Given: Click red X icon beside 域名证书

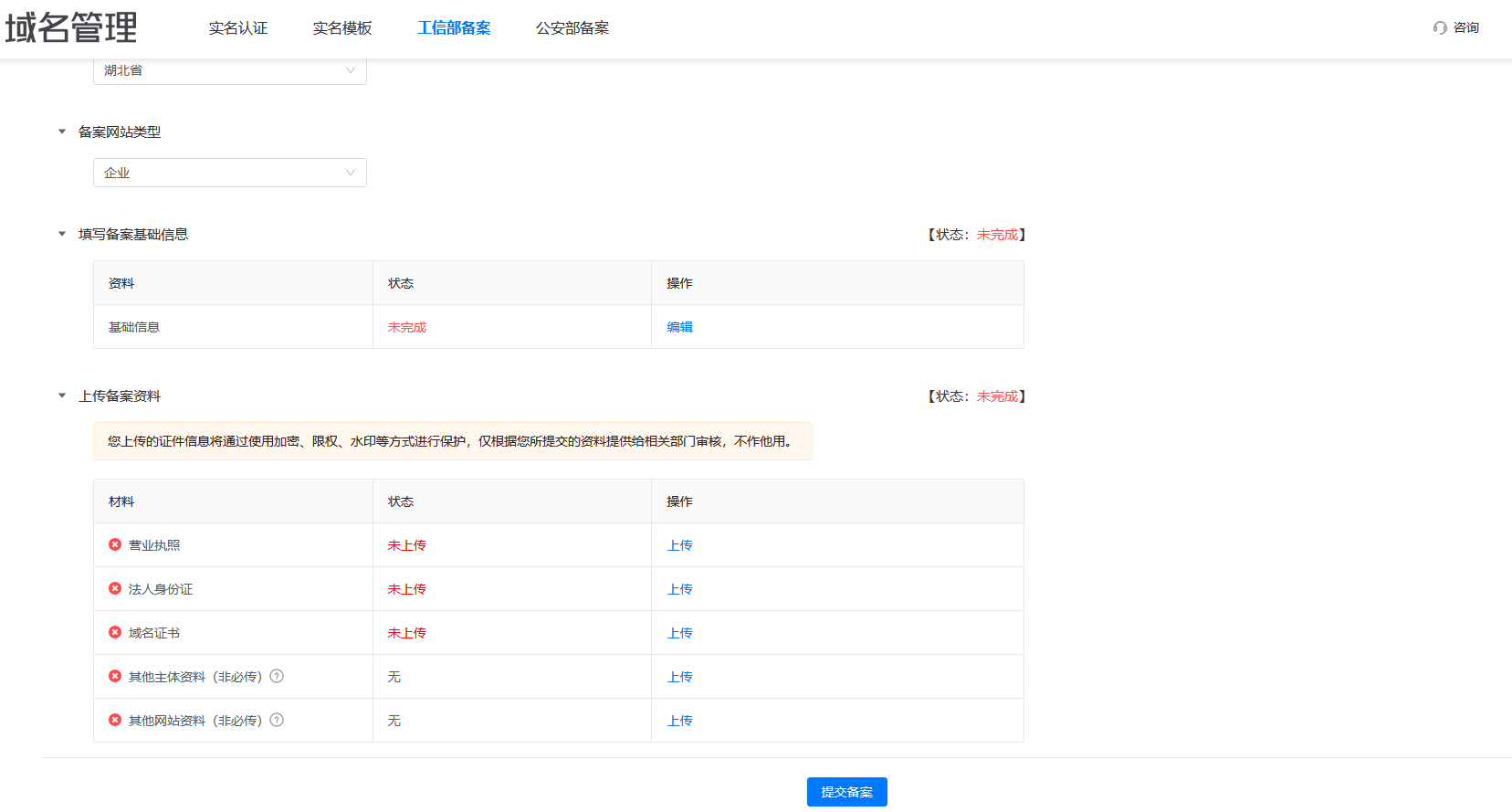Looking at the screenshot, I should click(115, 632).
